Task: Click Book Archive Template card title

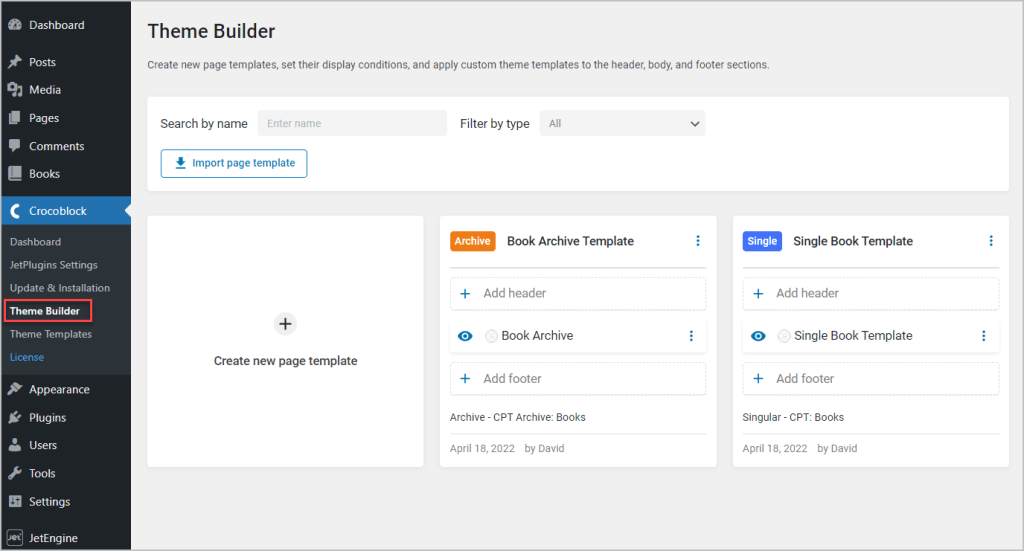Action: click(x=570, y=241)
